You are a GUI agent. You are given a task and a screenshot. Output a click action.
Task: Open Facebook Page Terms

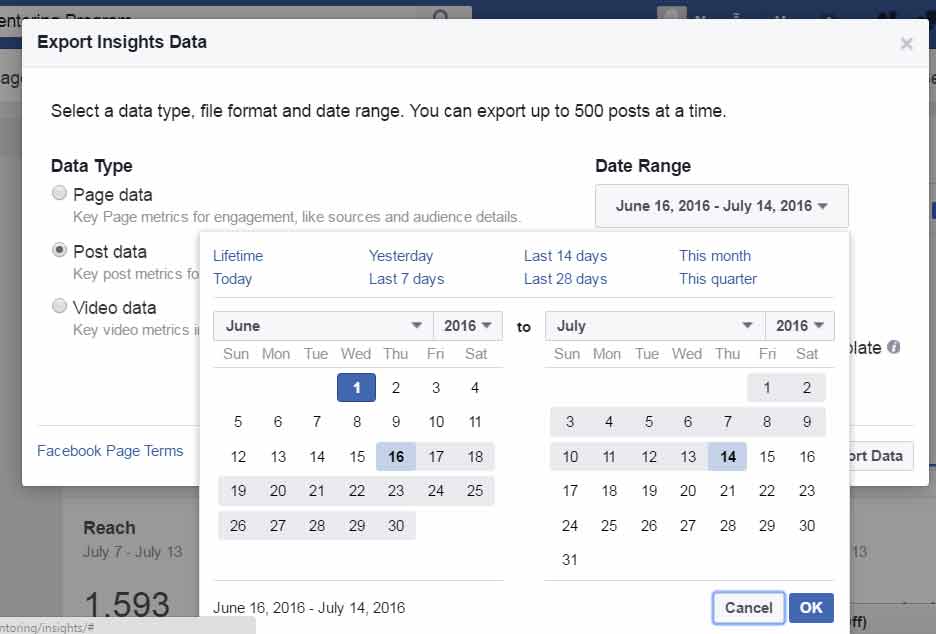click(110, 451)
